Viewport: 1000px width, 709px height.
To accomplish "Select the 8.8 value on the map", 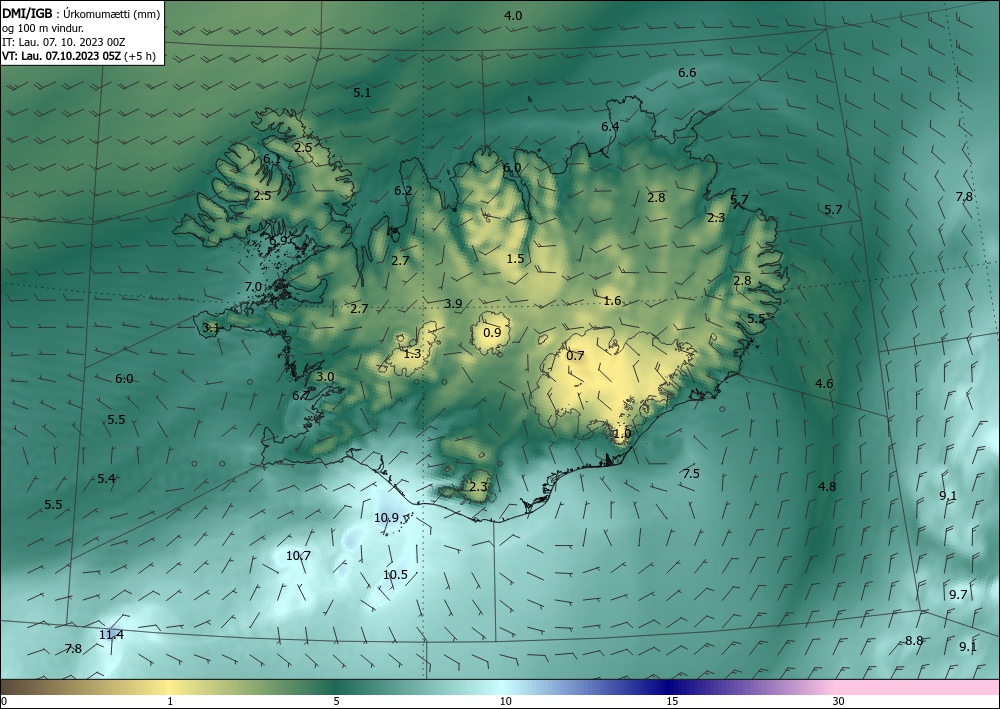I will pyautogui.click(x=914, y=641).
